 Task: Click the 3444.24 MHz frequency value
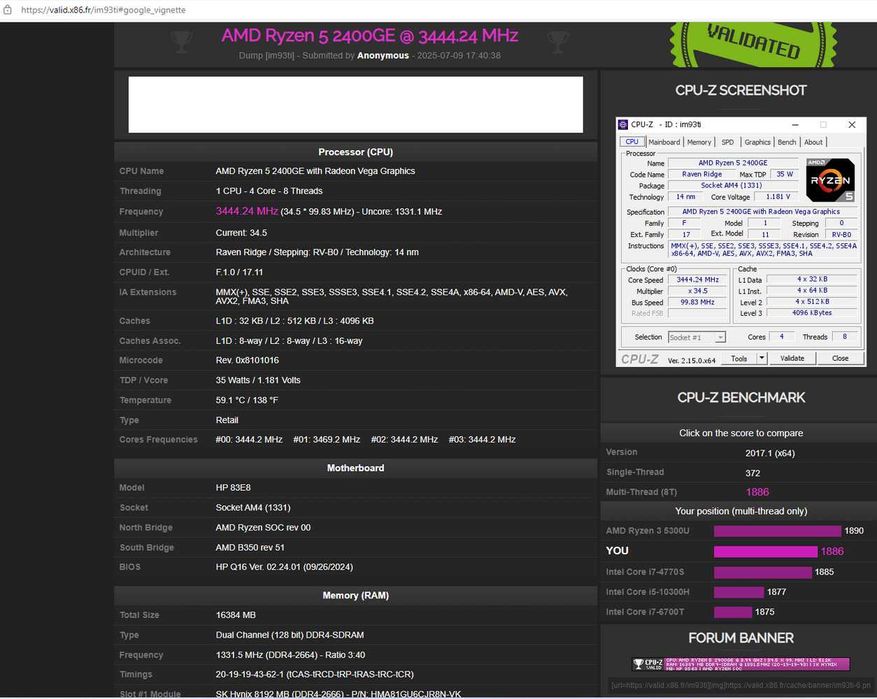[247, 211]
